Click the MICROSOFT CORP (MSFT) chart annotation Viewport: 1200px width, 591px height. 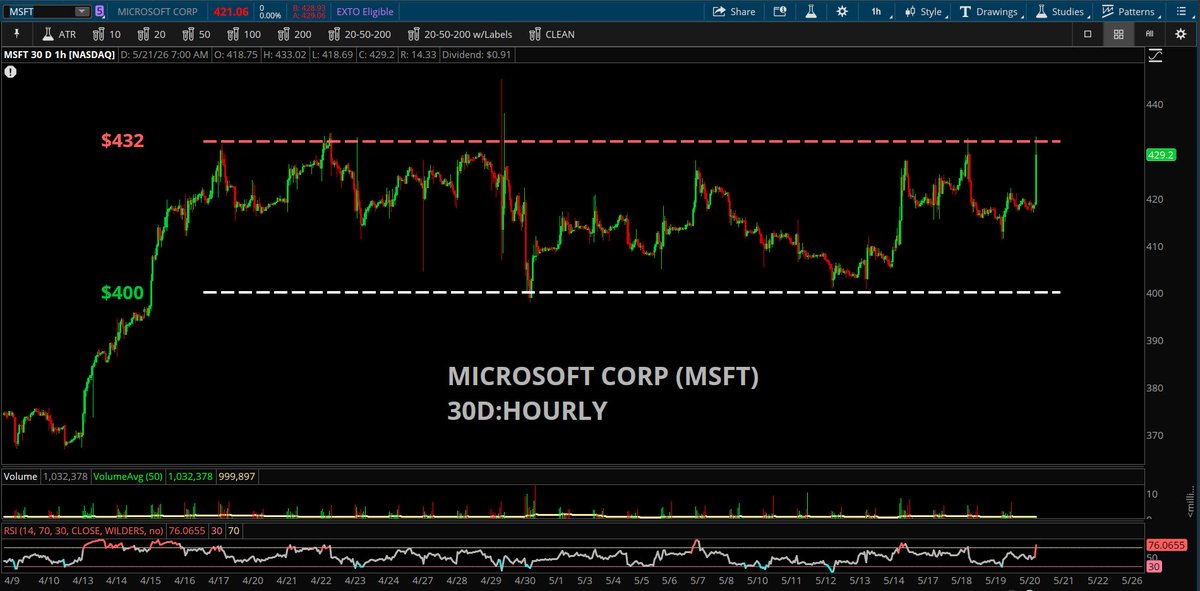[603, 377]
